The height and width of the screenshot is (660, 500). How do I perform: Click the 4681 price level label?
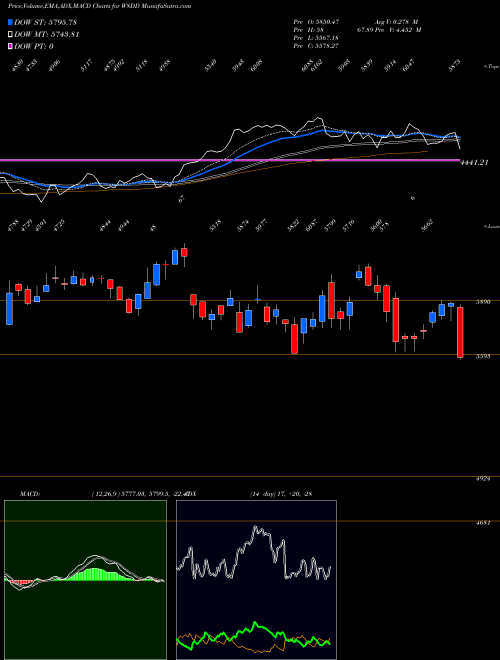484,523
